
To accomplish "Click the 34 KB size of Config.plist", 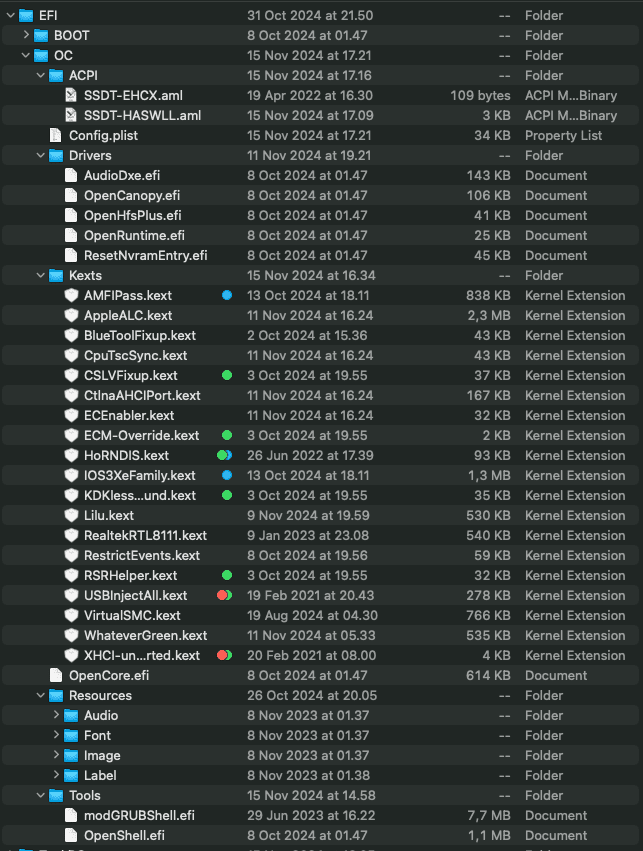I will [492, 136].
